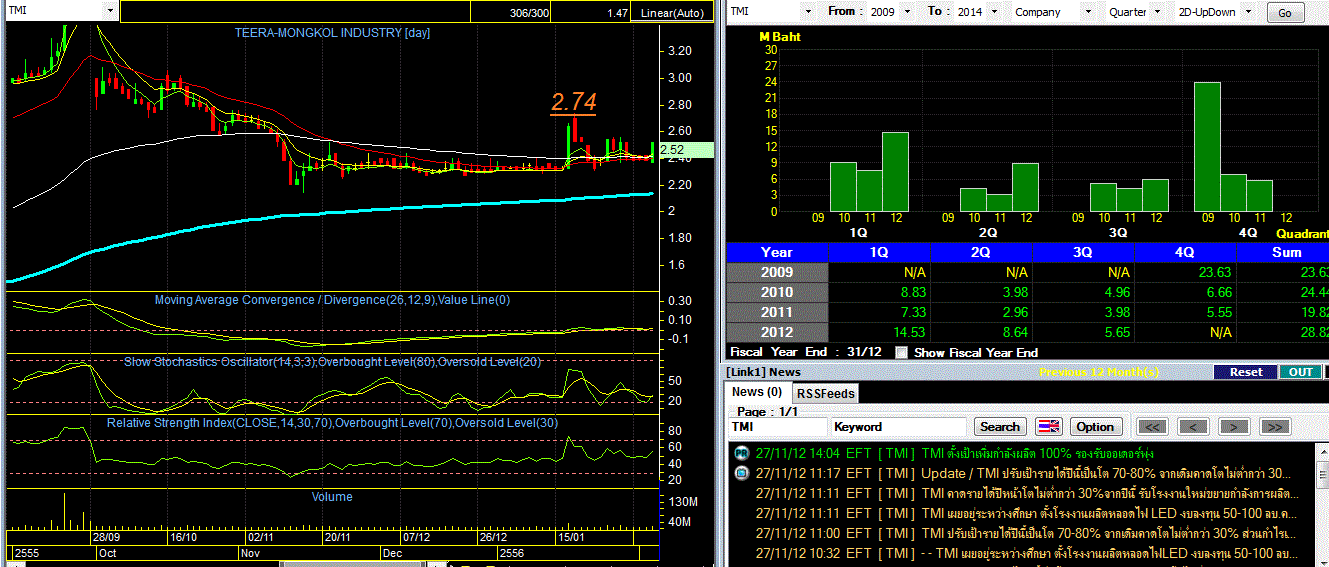Expand the 2D-UpDown chart style dropdown
The height and width of the screenshot is (567, 1329).
coord(1249,12)
